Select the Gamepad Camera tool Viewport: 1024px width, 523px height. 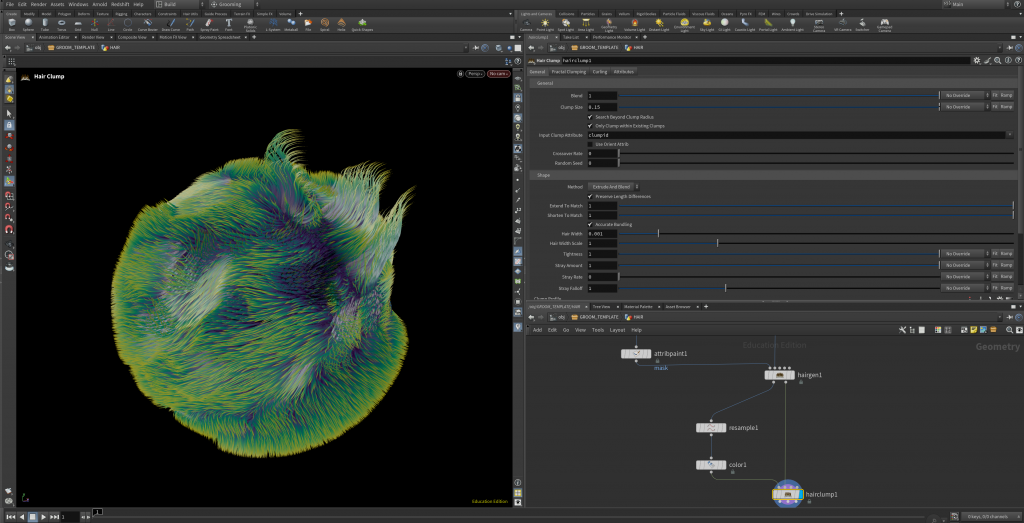pos(884,25)
